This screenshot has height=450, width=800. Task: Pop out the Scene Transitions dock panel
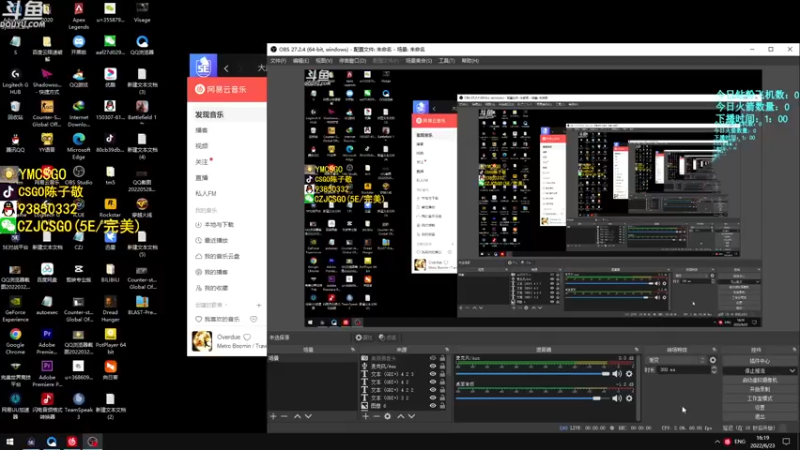click(x=714, y=349)
